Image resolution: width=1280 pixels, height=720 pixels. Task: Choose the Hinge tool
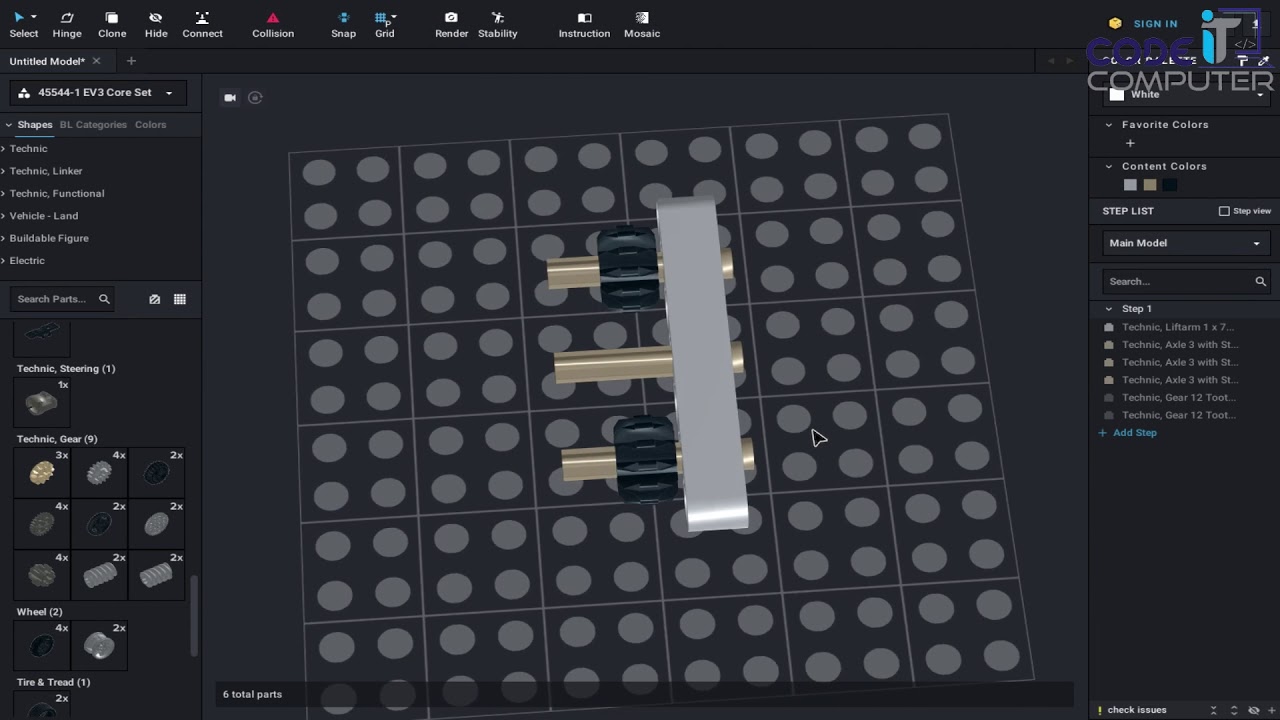(67, 24)
